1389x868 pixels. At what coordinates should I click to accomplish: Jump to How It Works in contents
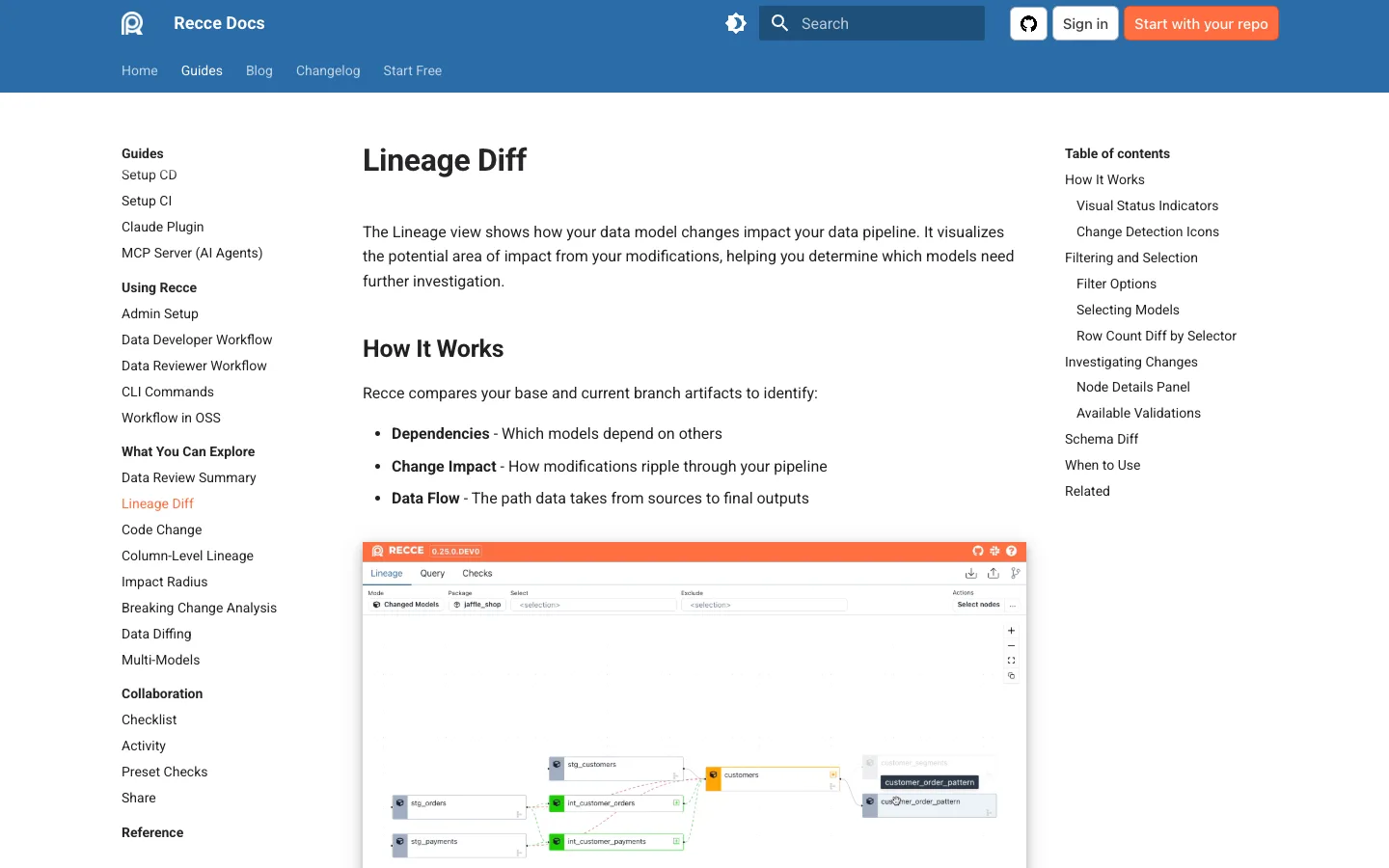tap(1104, 179)
